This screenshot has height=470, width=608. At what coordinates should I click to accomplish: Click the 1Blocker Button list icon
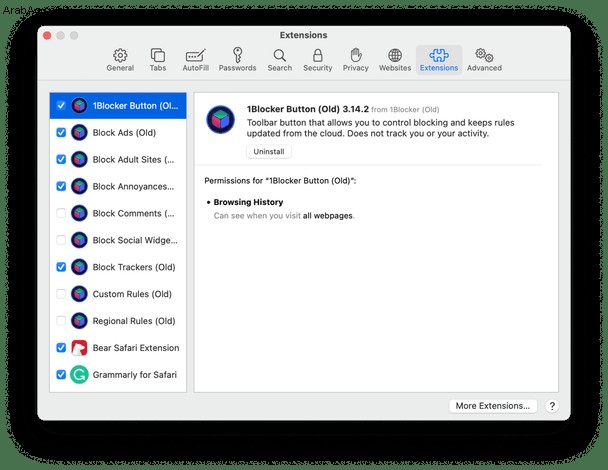[79, 105]
